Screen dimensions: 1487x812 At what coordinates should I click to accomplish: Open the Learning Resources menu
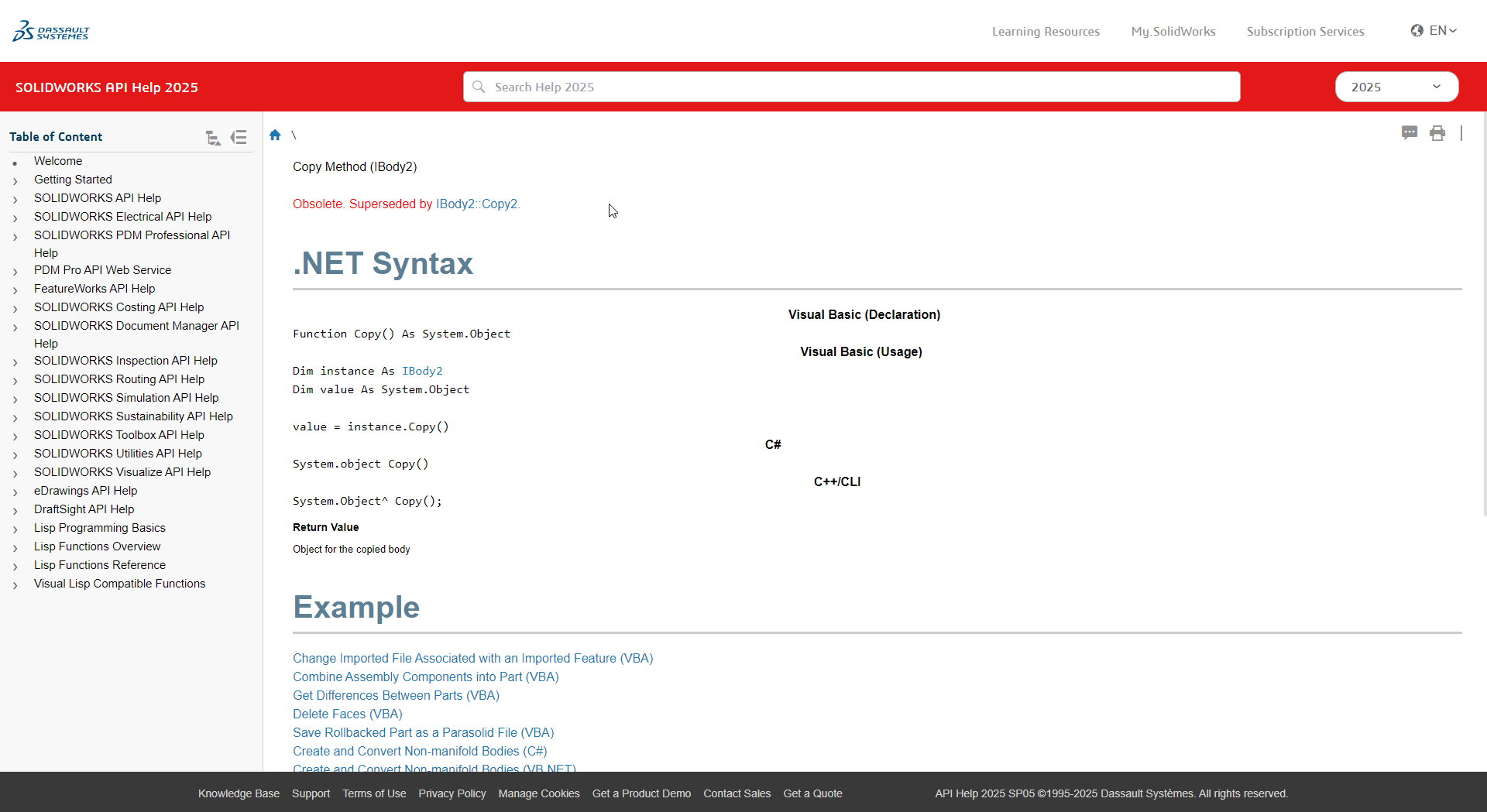tap(1046, 32)
